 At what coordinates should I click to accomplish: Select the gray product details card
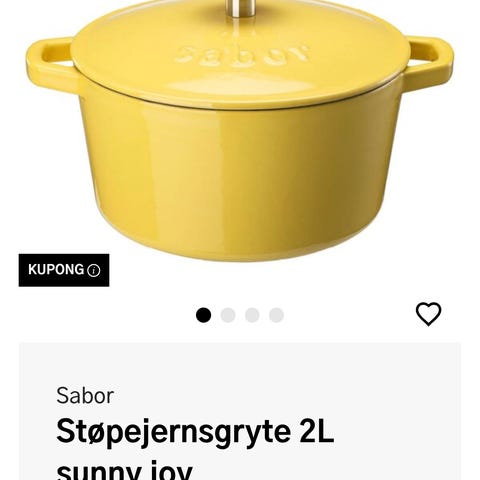(x=240, y=411)
